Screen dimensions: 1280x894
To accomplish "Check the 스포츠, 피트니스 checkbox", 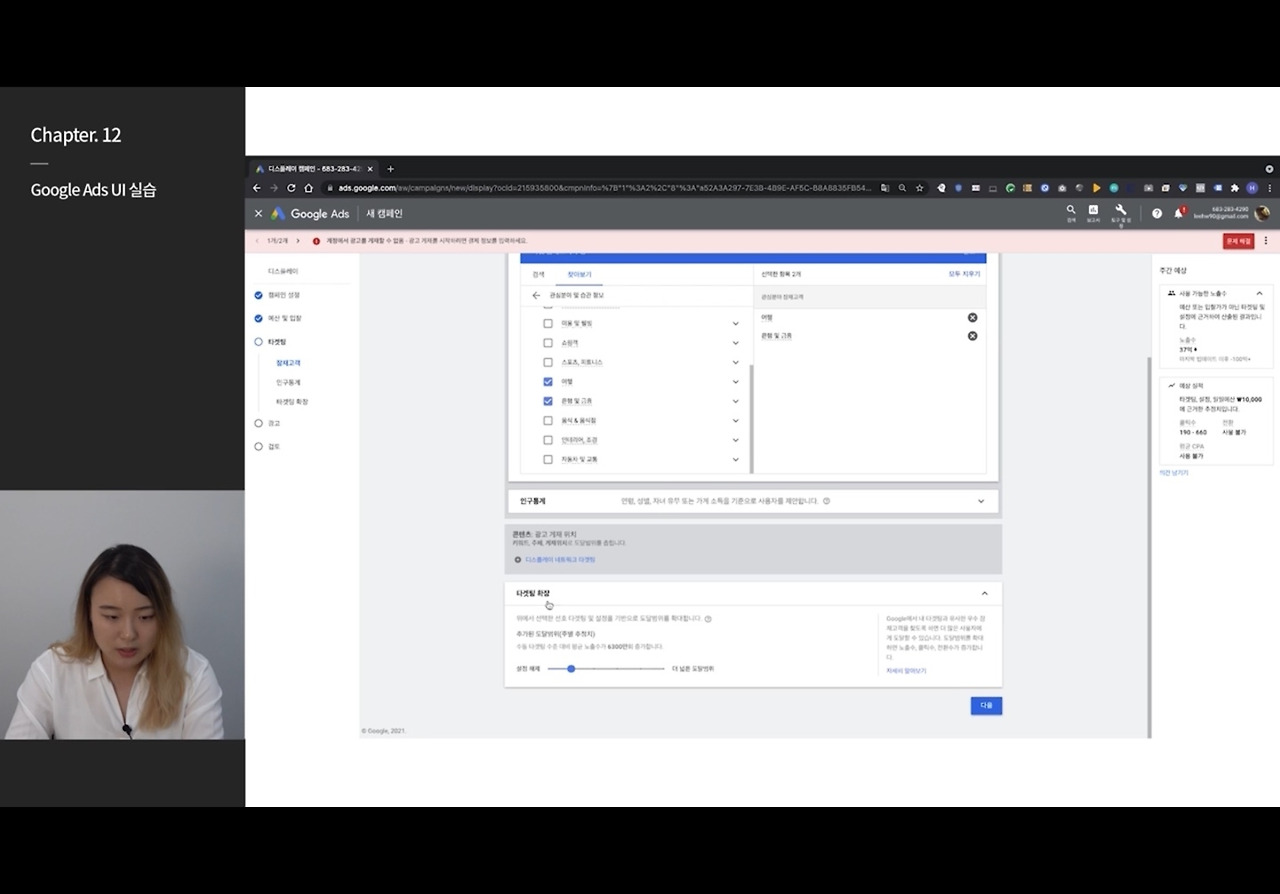I will (x=548, y=362).
